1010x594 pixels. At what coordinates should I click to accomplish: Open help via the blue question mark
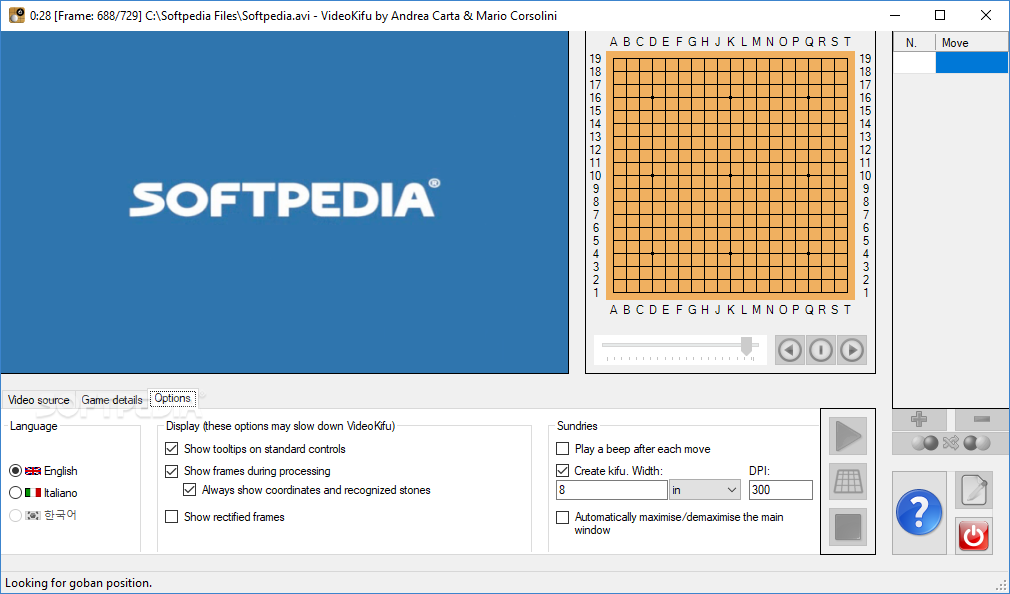pos(919,512)
